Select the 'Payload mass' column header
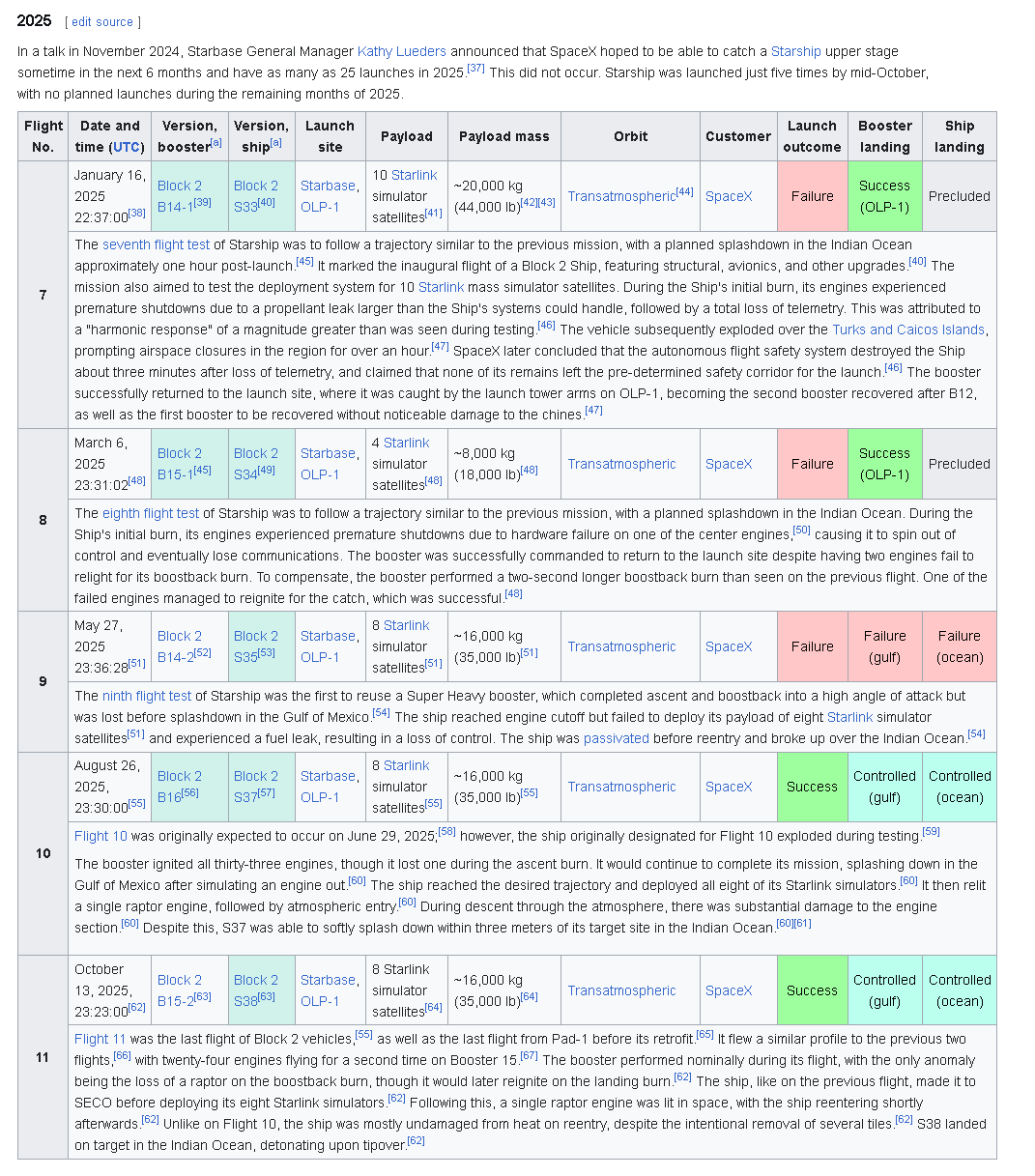1035x1176 pixels. [504, 136]
